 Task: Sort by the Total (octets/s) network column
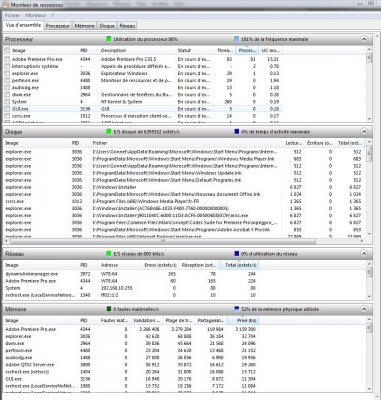239,265
